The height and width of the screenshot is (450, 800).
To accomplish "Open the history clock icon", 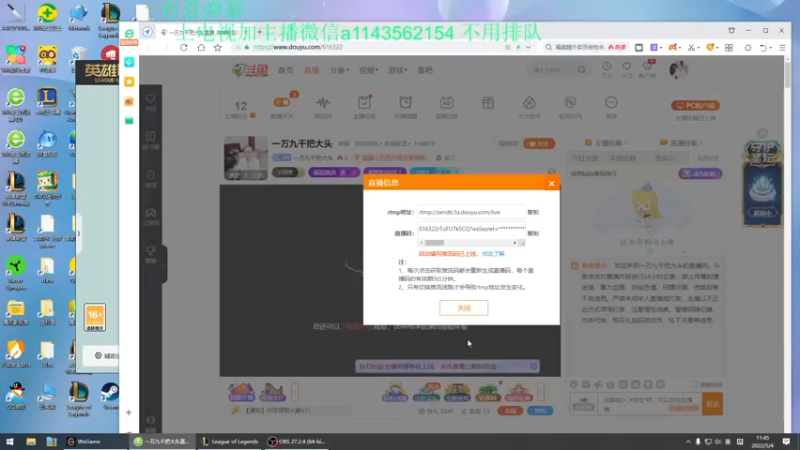I will 607,69.
